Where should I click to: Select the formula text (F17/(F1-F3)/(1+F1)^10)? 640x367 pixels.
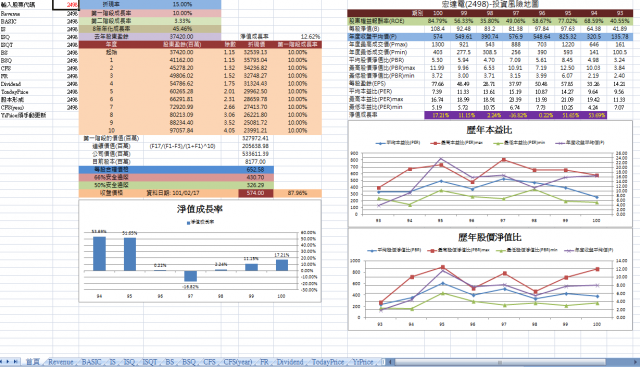point(182,146)
